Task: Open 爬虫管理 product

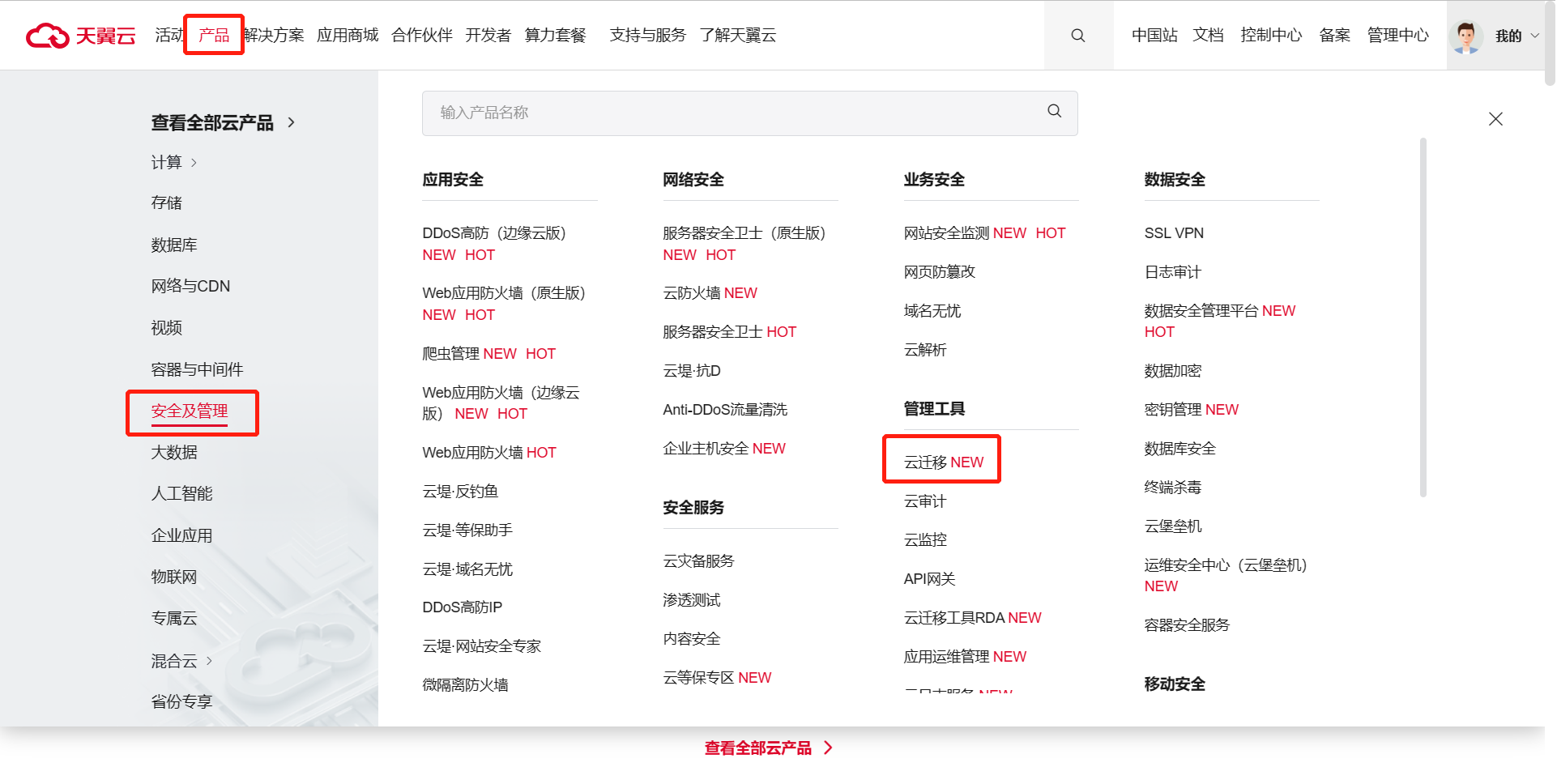Action: pos(451,354)
